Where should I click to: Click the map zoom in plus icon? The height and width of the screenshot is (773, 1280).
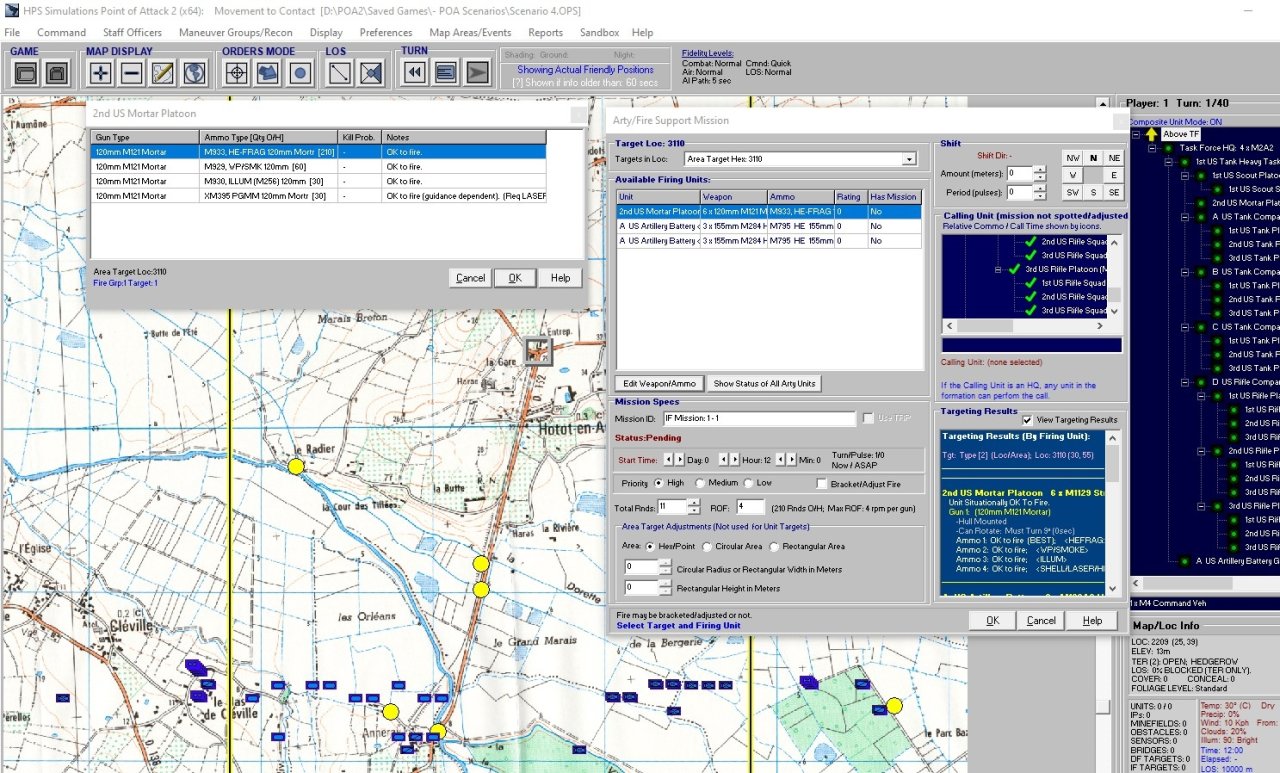101,72
